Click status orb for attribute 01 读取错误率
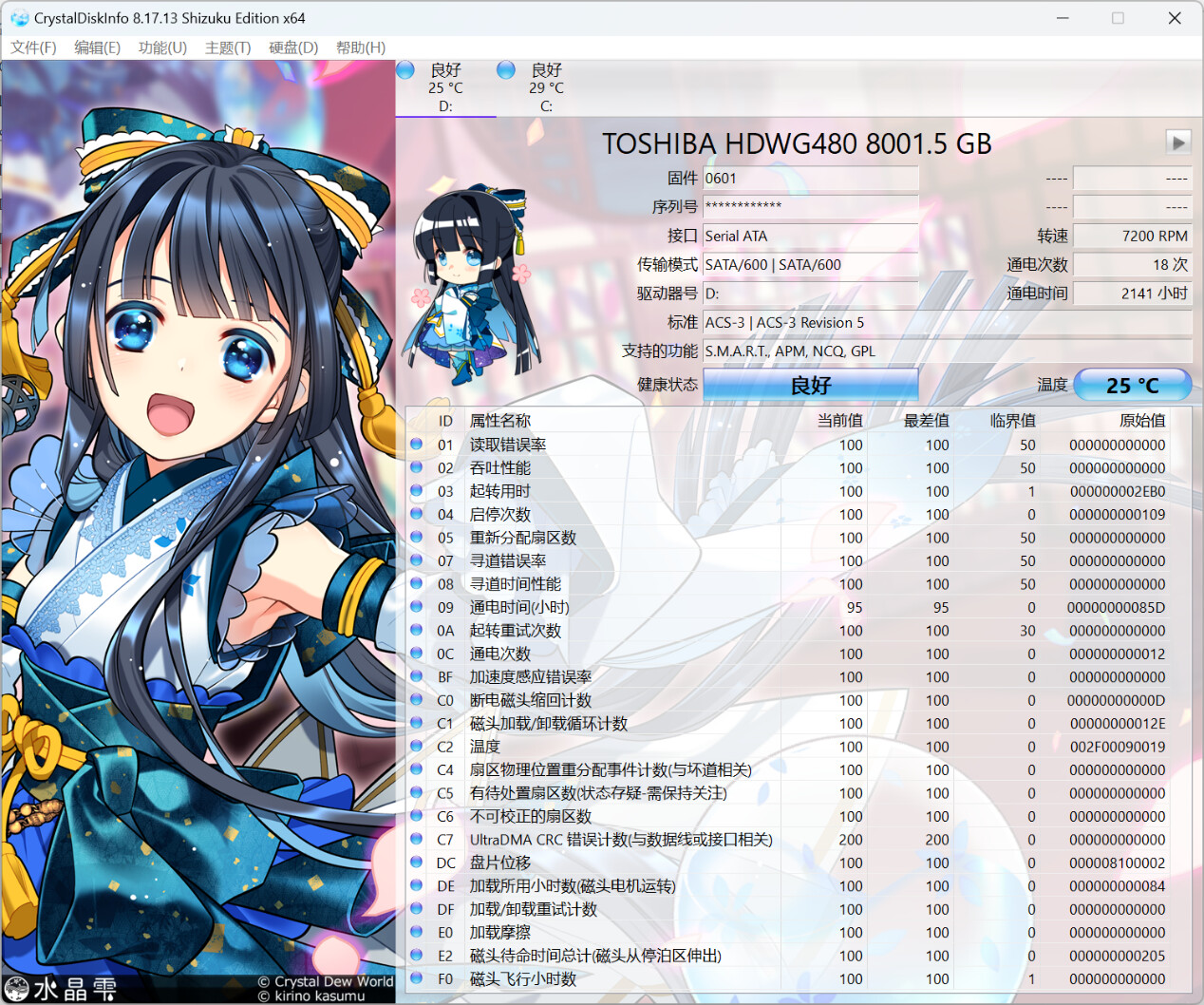Viewport: 1204px width, 1005px height. click(x=417, y=445)
